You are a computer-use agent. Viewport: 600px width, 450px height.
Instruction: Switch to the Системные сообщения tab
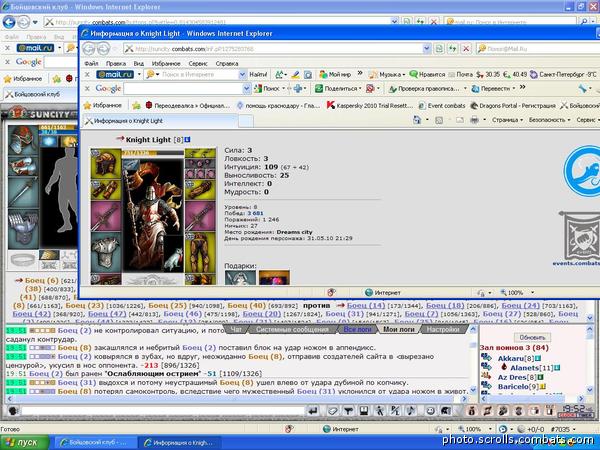pyautogui.click(x=292, y=329)
